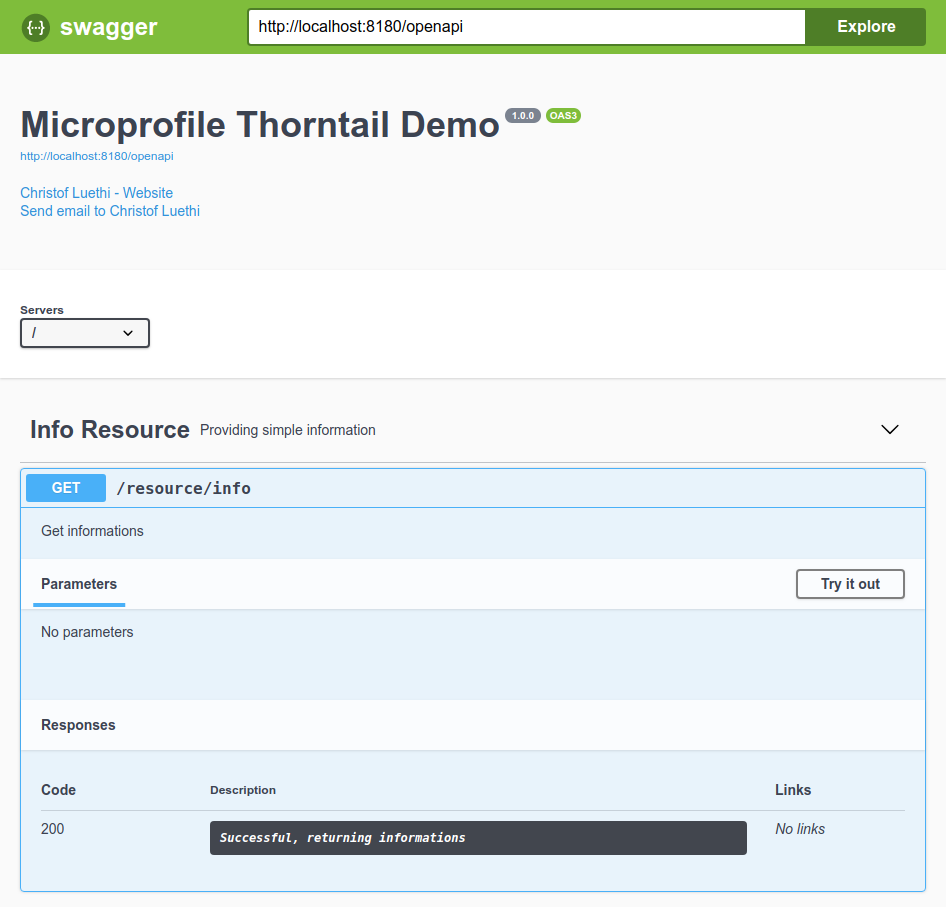Click the 1.0.0 version badge
The width and height of the screenshot is (946, 907).
pos(522,115)
